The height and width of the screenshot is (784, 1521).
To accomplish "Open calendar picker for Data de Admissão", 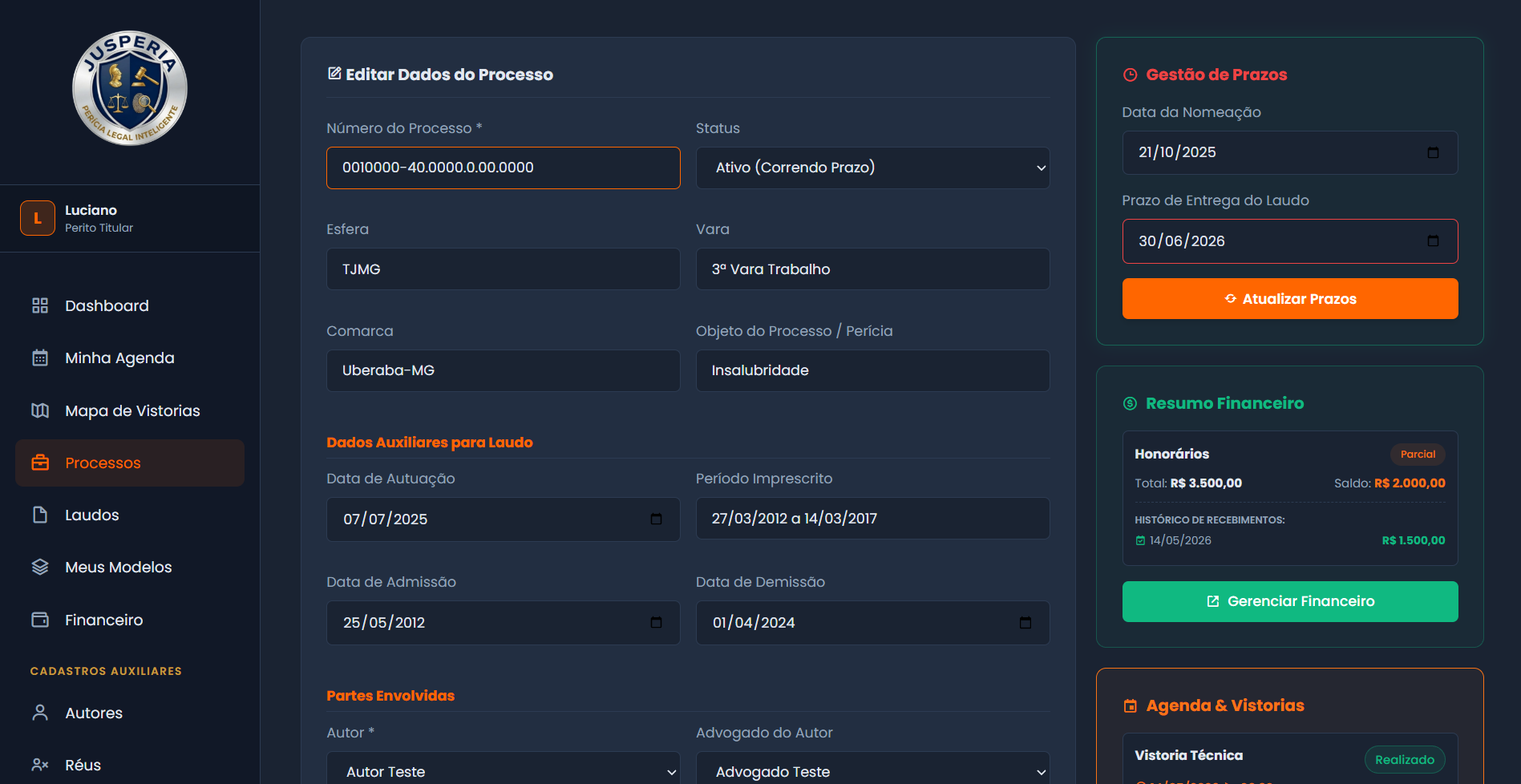I will (x=656, y=622).
